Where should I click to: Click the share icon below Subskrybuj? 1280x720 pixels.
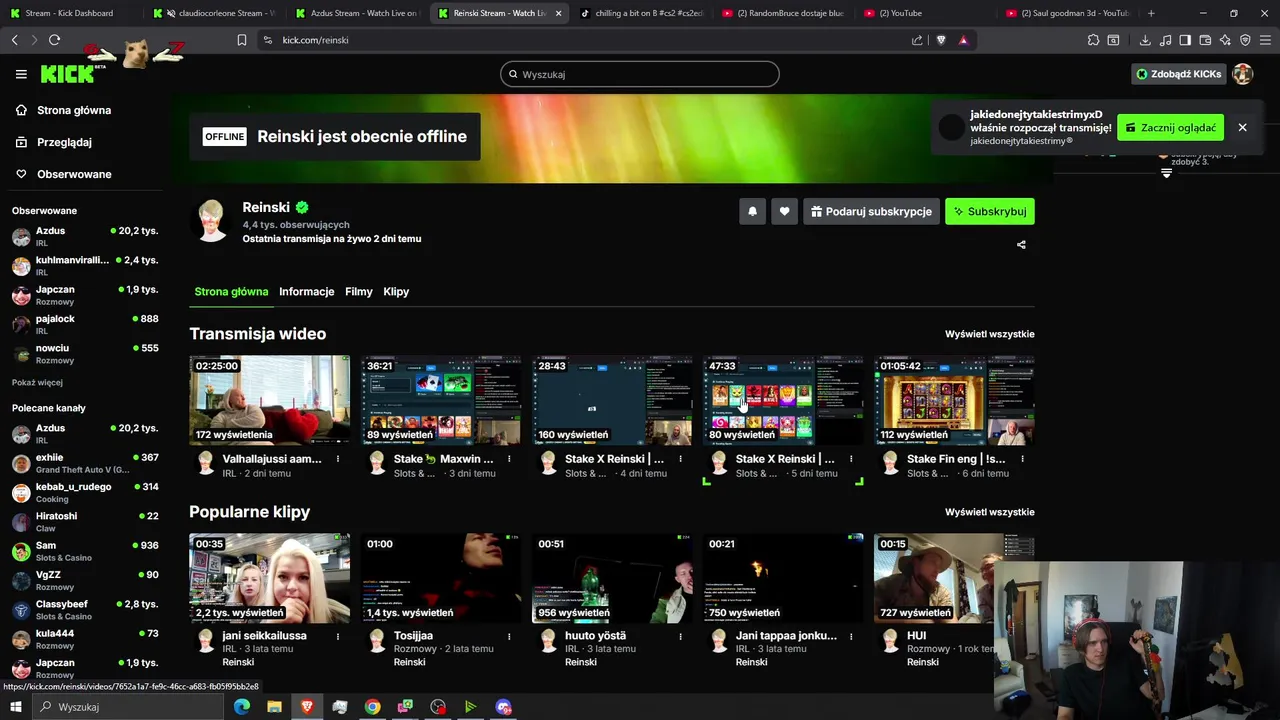click(x=1021, y=244)
